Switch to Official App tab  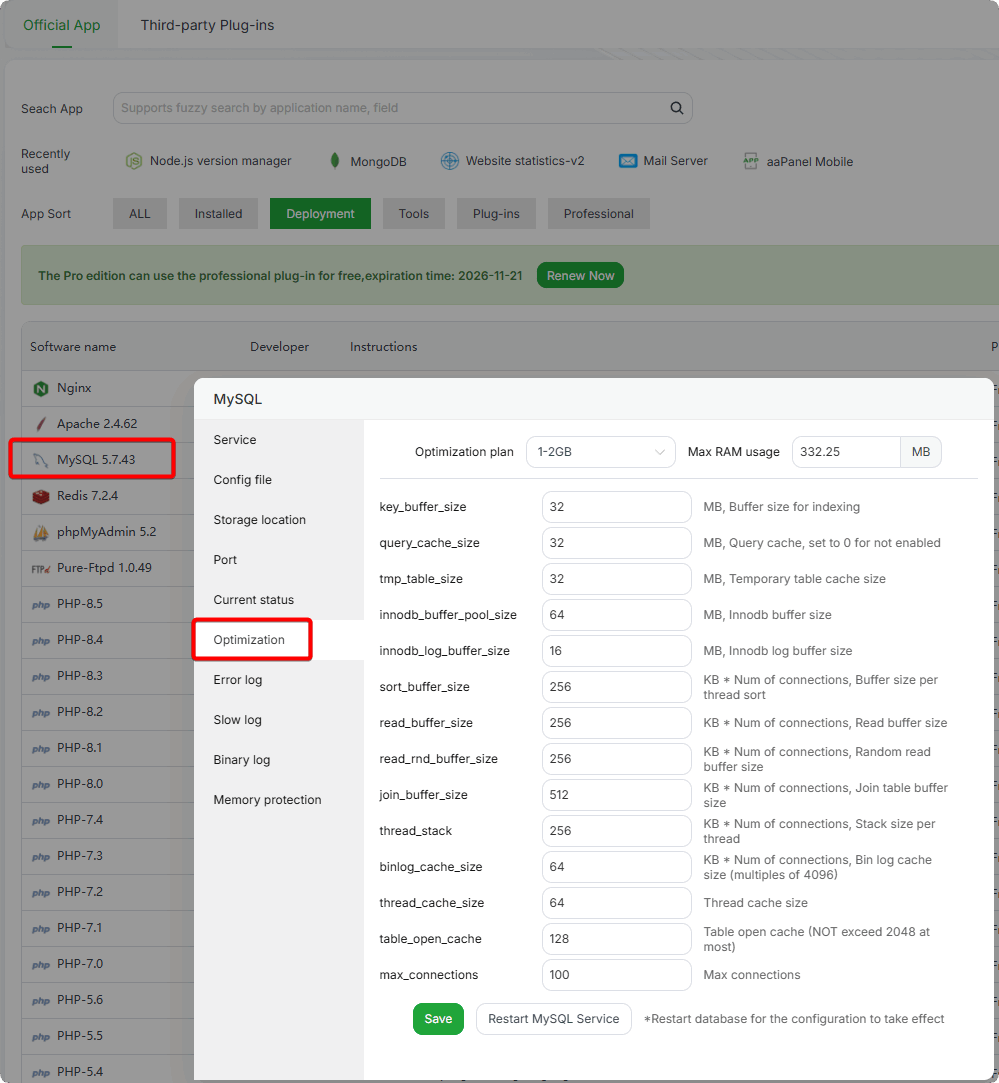[x=61, y=25]
